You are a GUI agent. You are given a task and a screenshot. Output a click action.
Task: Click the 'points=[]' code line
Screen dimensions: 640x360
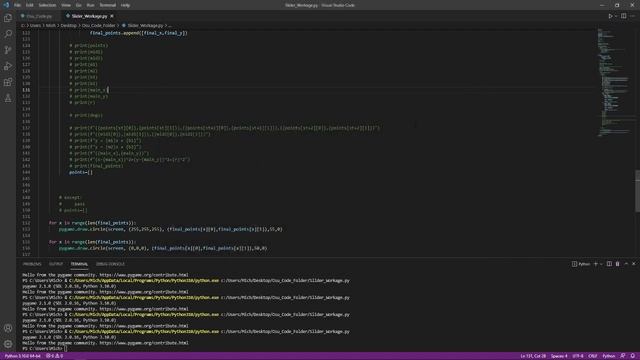(x=81, y=172)
